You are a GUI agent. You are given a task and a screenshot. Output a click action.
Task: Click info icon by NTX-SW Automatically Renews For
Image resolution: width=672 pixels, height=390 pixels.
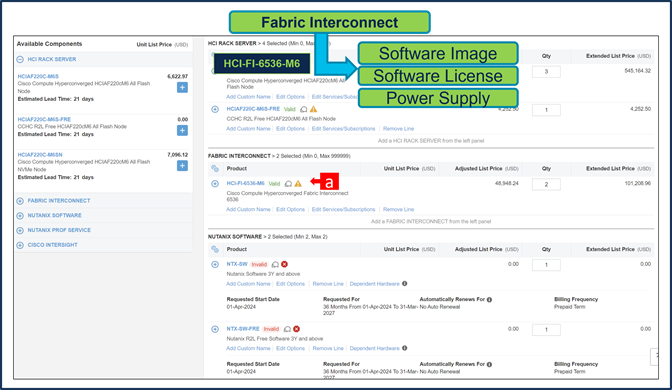click(x=489, y=300)
